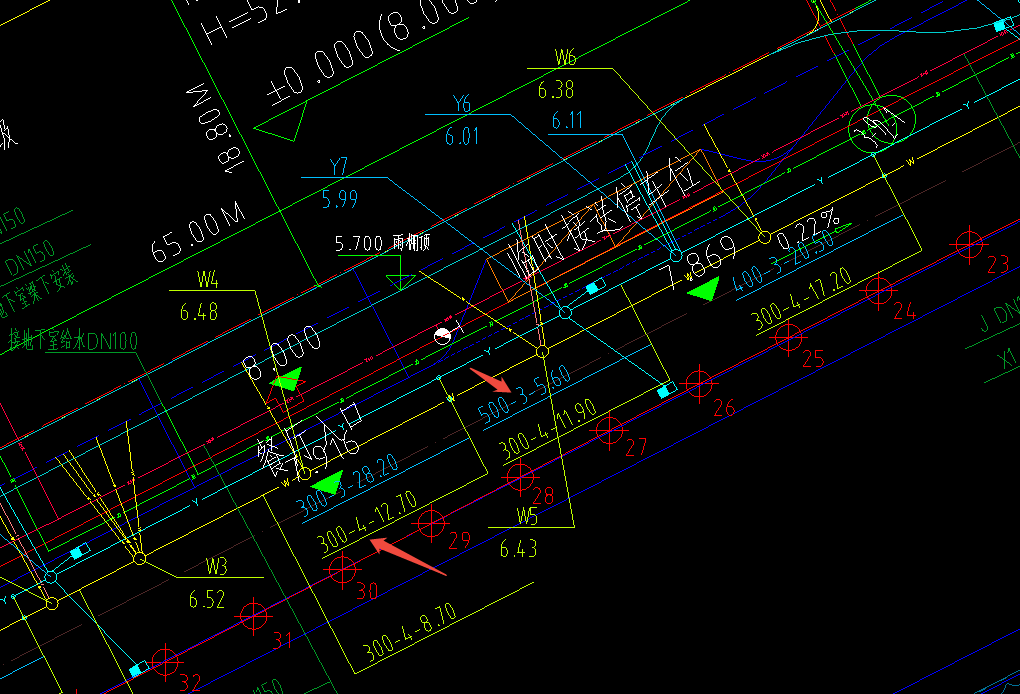Select the W5 sewage label
Screen dimensions: 1020x694
(x=527, y=516)
